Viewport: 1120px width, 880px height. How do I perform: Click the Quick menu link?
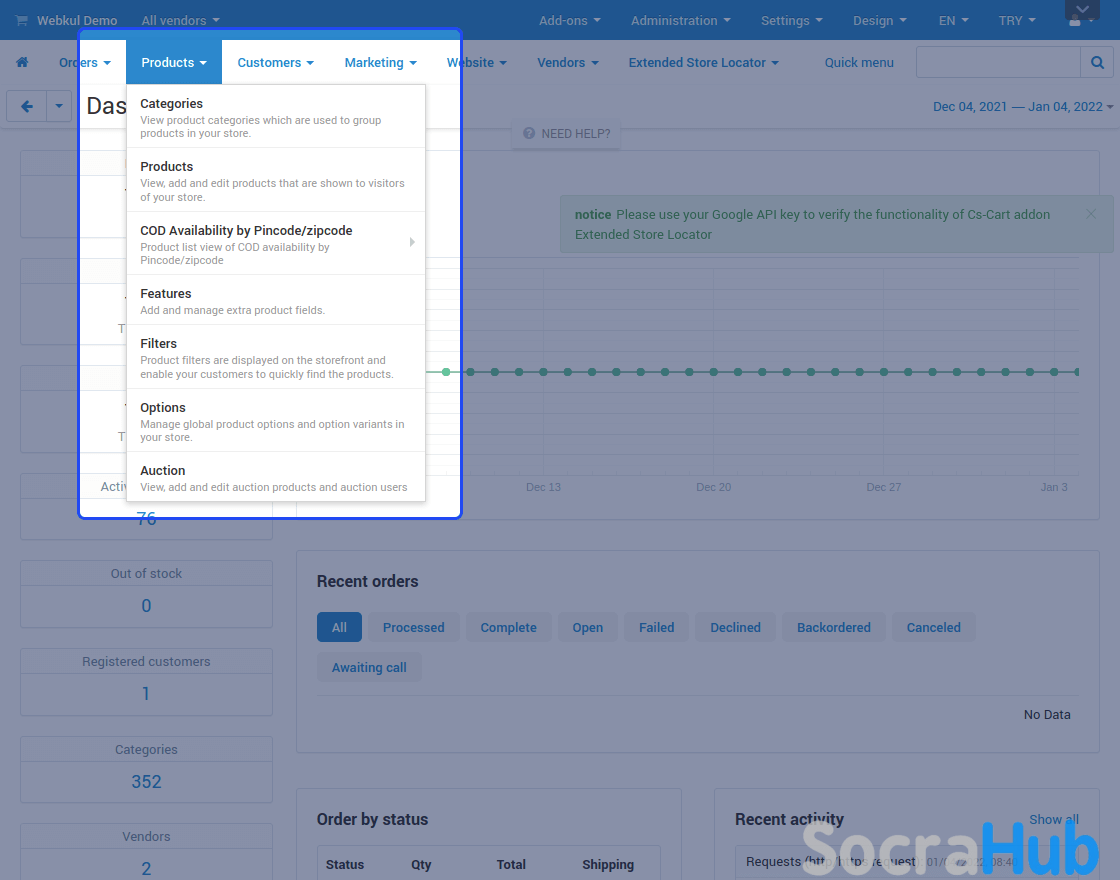coord(859,62)
